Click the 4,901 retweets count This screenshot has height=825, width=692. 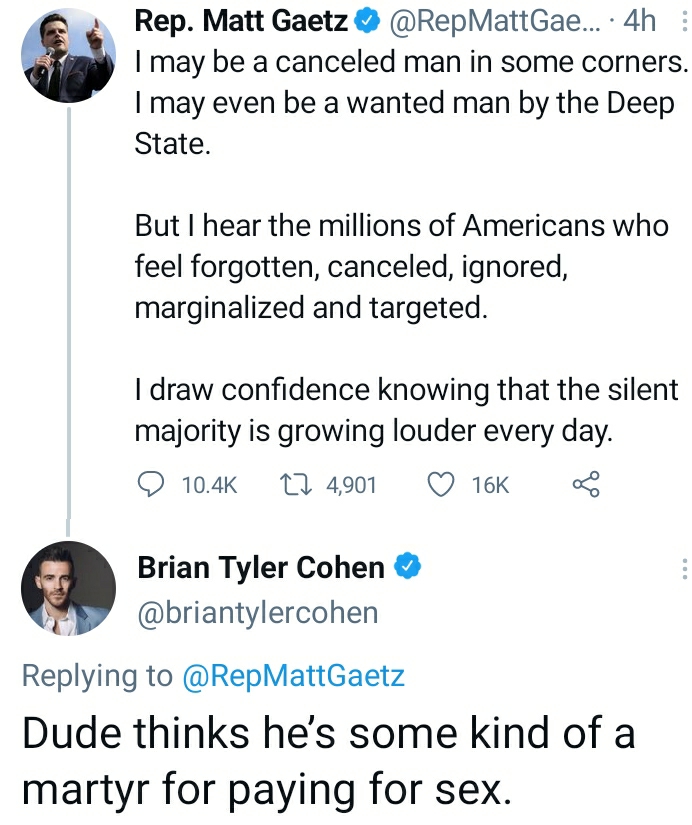point(351,485)
